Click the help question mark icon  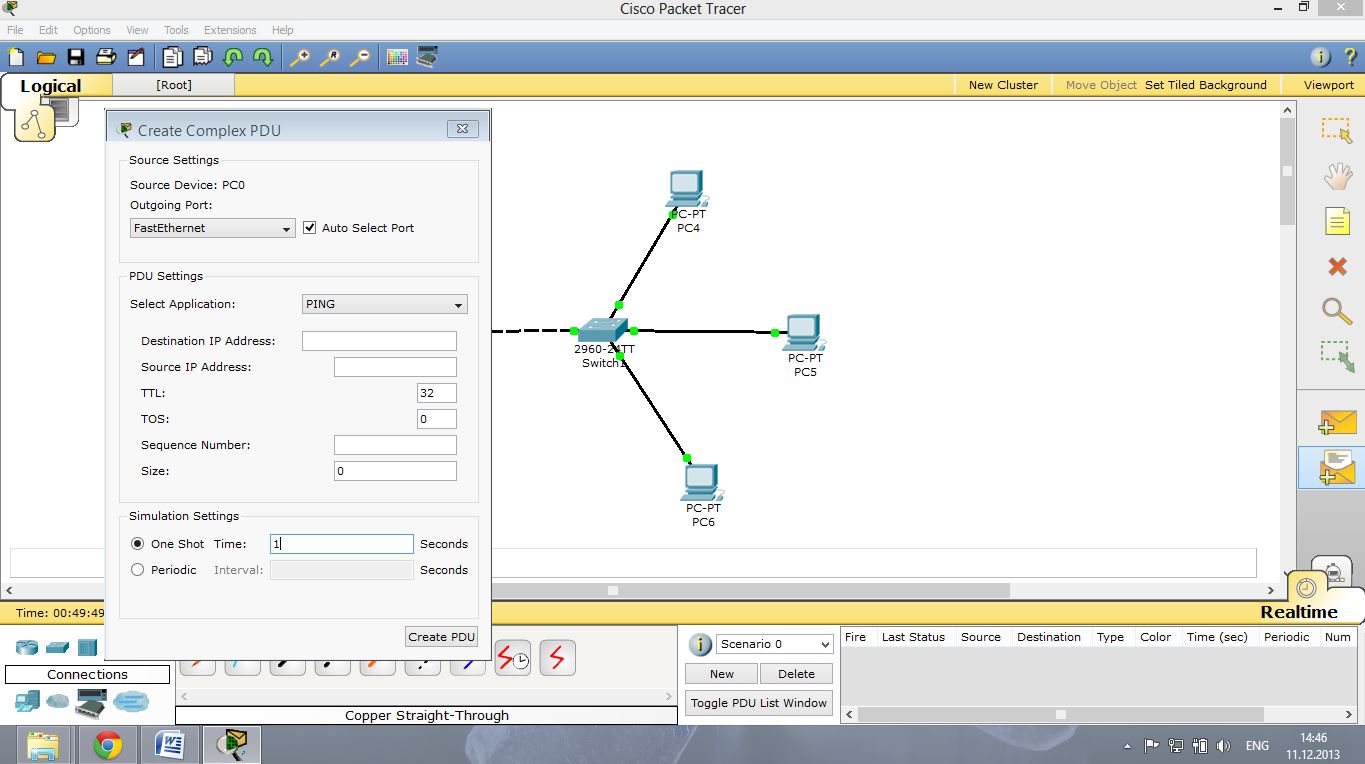[1349, 57]
